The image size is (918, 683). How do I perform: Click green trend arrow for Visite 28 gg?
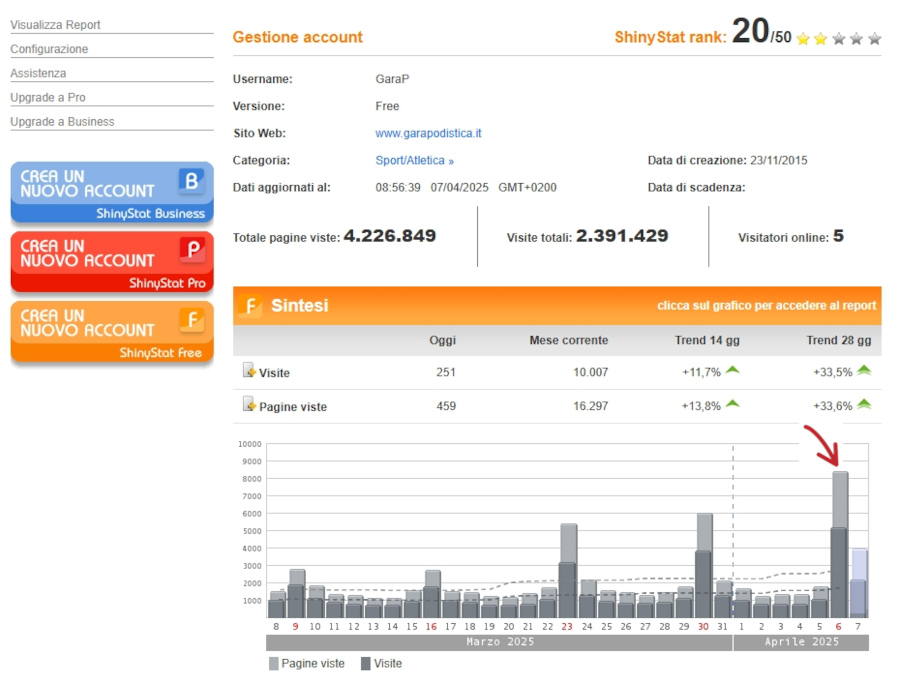click(x=864, y=370)
